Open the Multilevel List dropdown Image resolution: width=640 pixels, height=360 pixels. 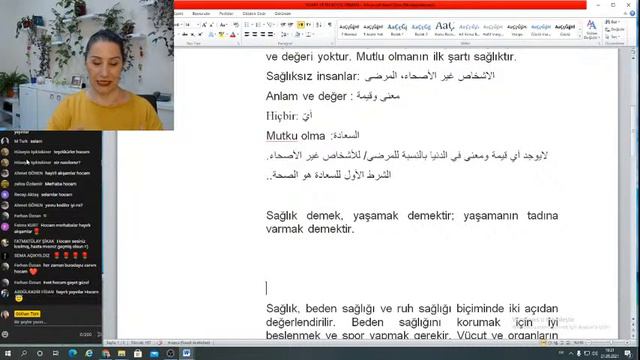(x=270, y=25)
